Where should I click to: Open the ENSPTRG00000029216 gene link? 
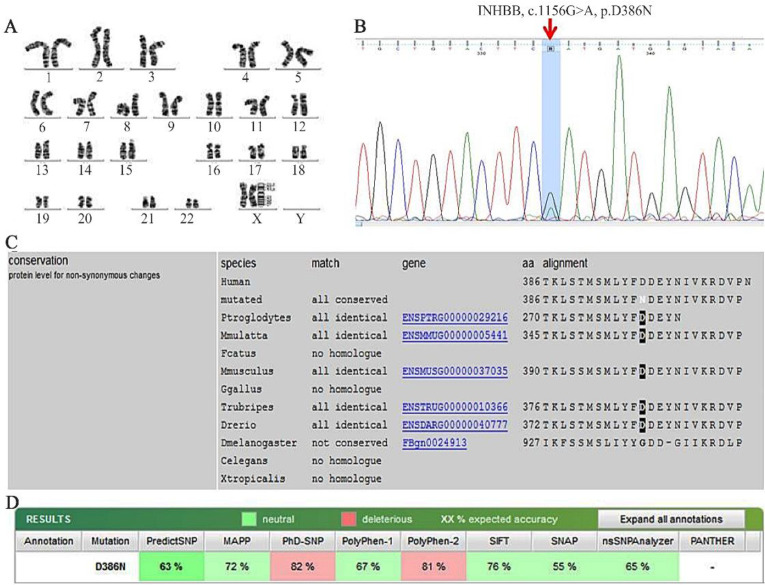coord(455,318)
